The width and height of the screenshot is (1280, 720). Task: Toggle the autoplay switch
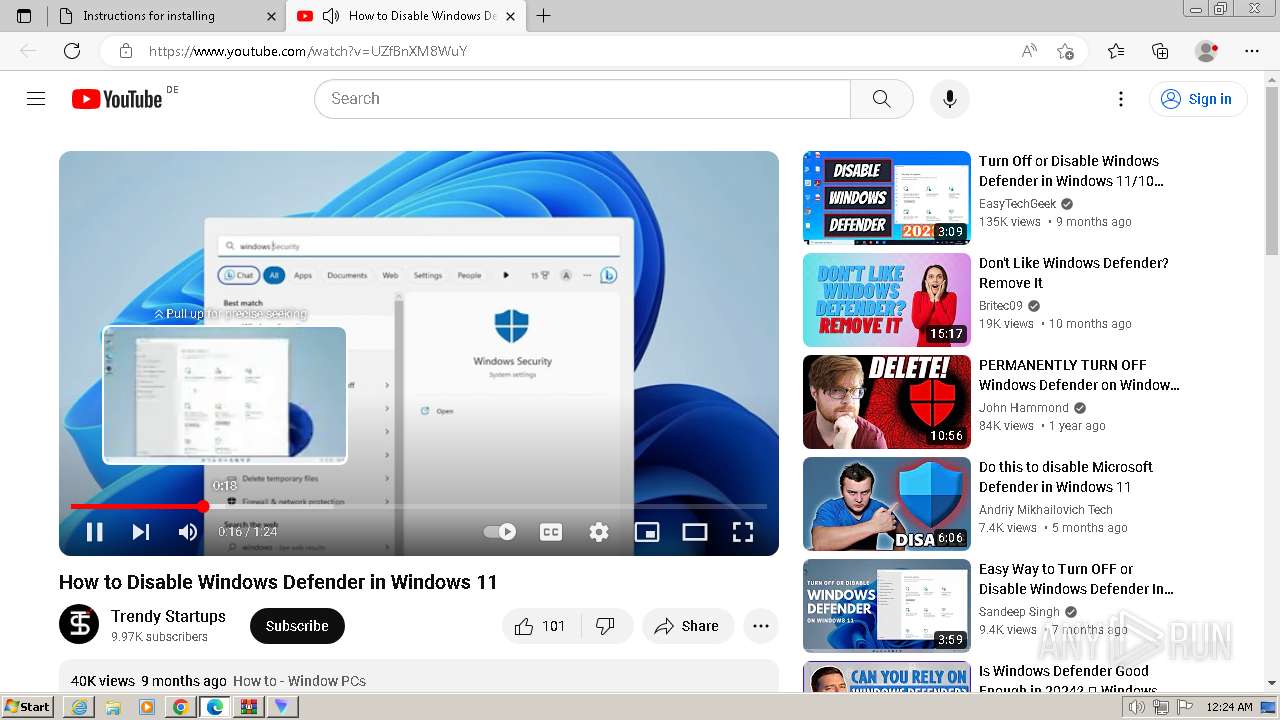500,532
